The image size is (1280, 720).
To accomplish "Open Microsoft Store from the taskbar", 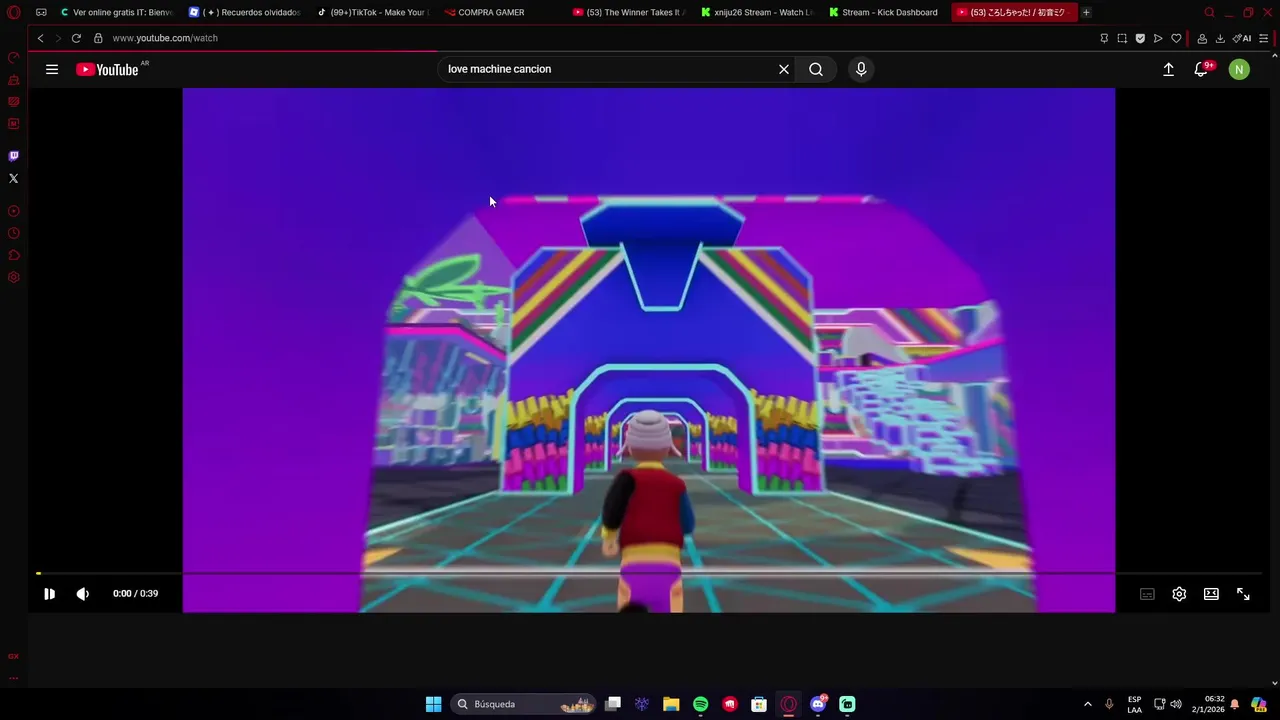I will point(759,704).
